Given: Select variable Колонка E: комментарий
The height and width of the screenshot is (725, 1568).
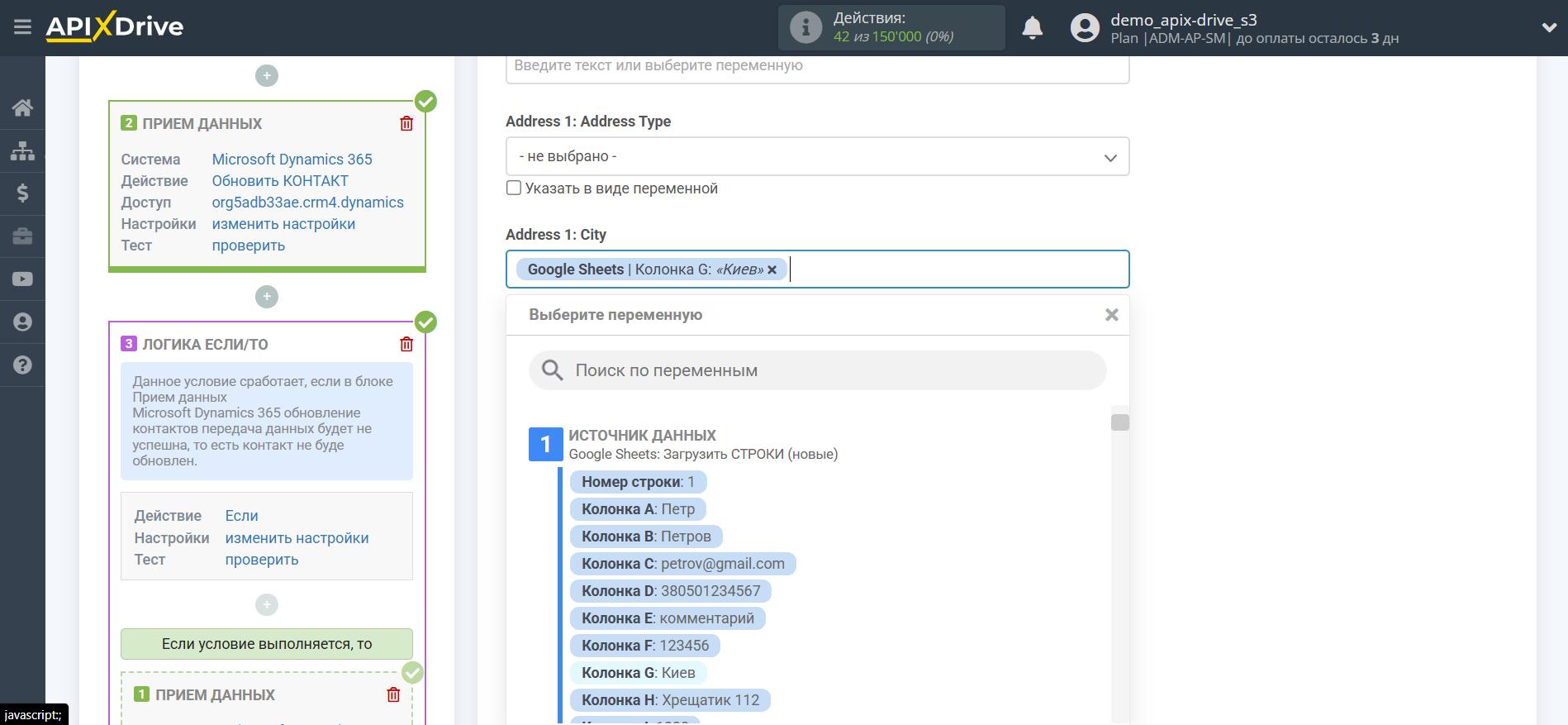Looking at the screenshot, I should pos(668,618).
